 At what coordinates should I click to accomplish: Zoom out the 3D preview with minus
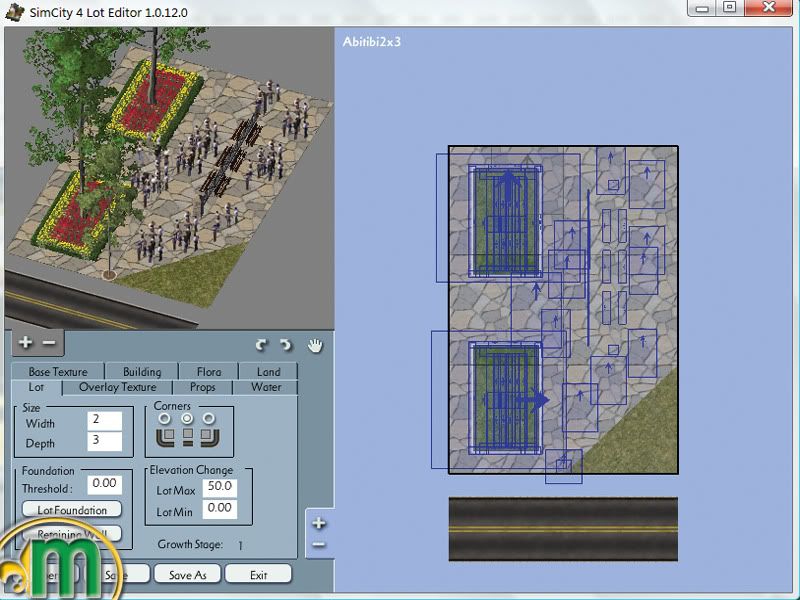pyautogui.click(x=49, y=343)
